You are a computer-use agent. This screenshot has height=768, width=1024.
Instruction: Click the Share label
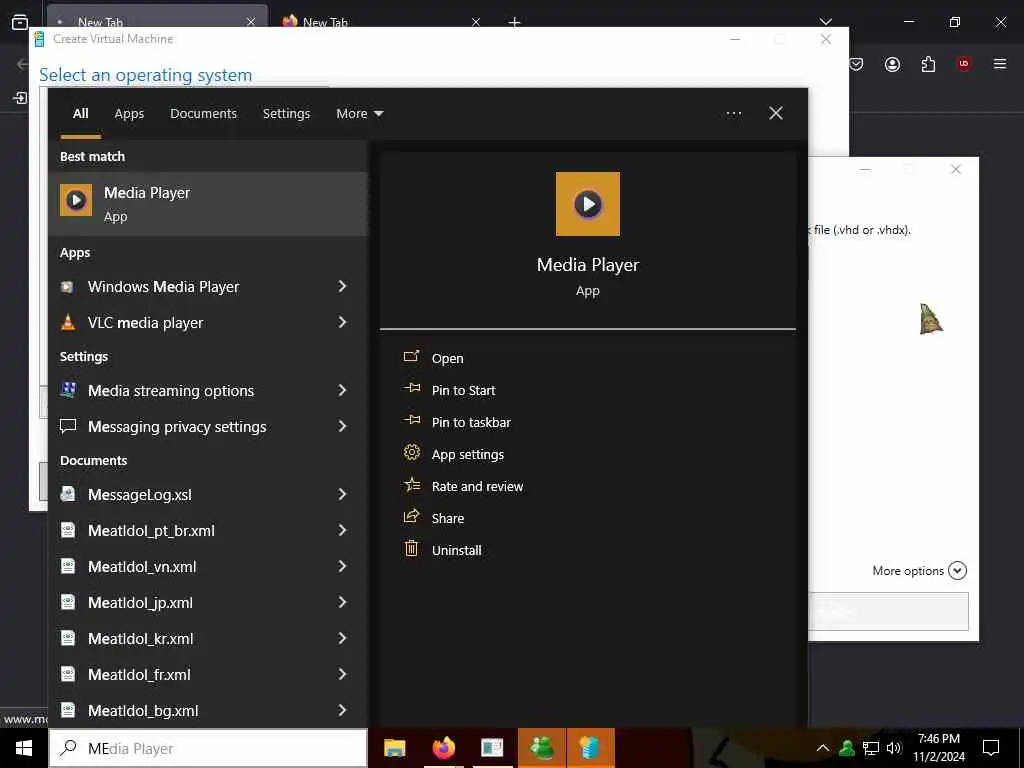click(x=448, y=519)
